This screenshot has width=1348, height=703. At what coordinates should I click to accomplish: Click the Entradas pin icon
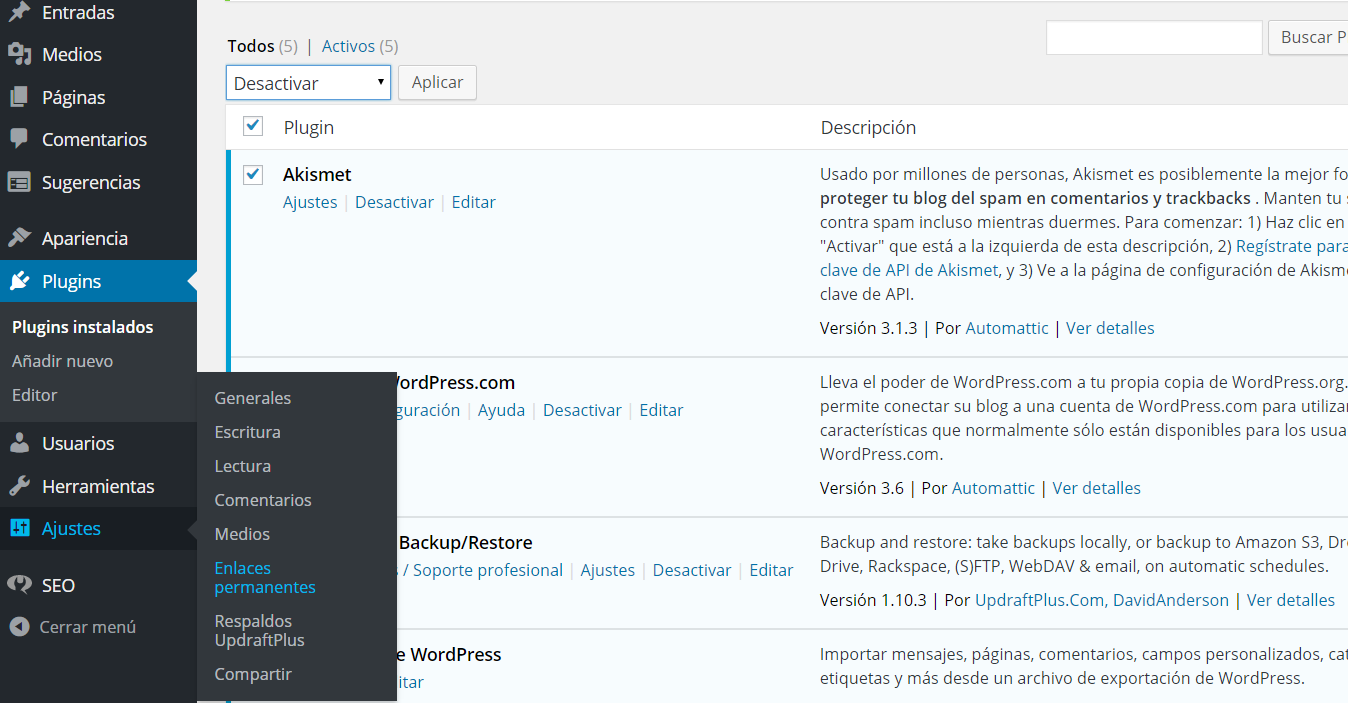pyautogui.click(x=19, y=12)
